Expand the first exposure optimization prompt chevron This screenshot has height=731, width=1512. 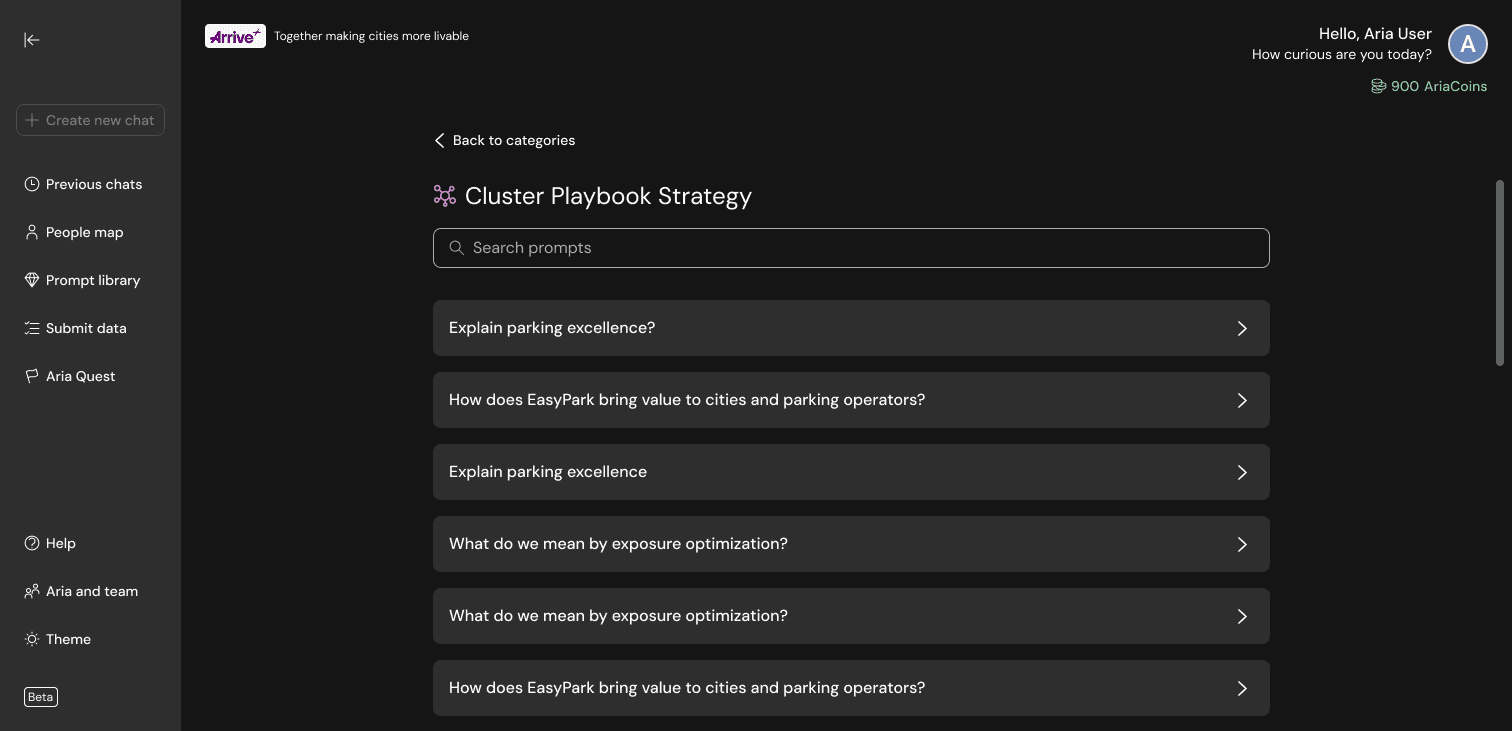click(x=1242, y=544)
